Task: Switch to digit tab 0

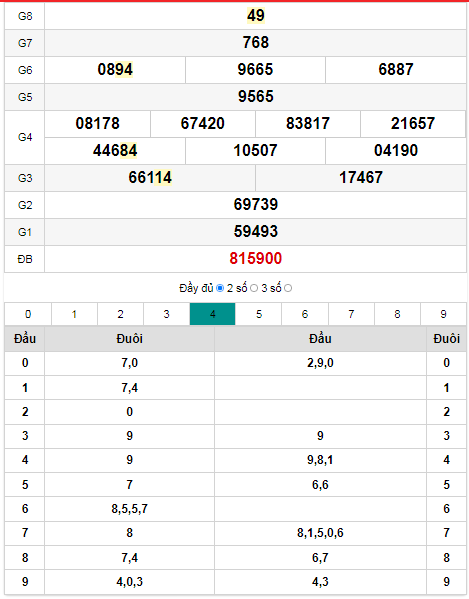Action: [x=28, y=314]
